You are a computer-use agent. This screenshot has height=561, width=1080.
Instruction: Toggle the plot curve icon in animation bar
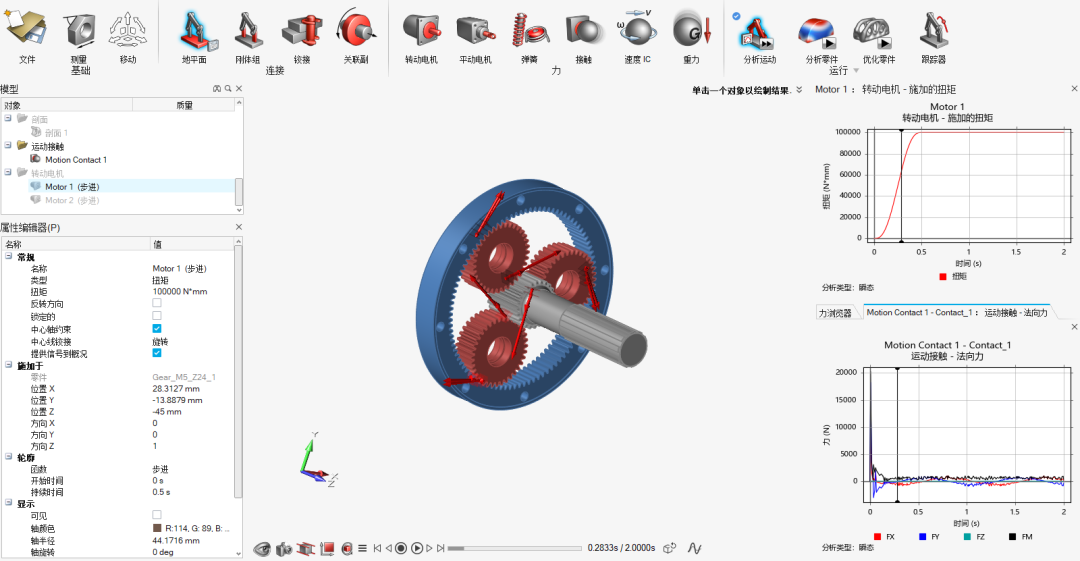pos(694,549)
